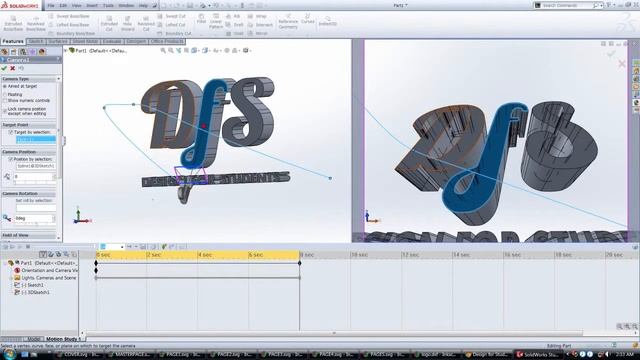This screenshot has height=360, width=640.
Task: Open the PropertyManager tab icon
Action: 13,52
